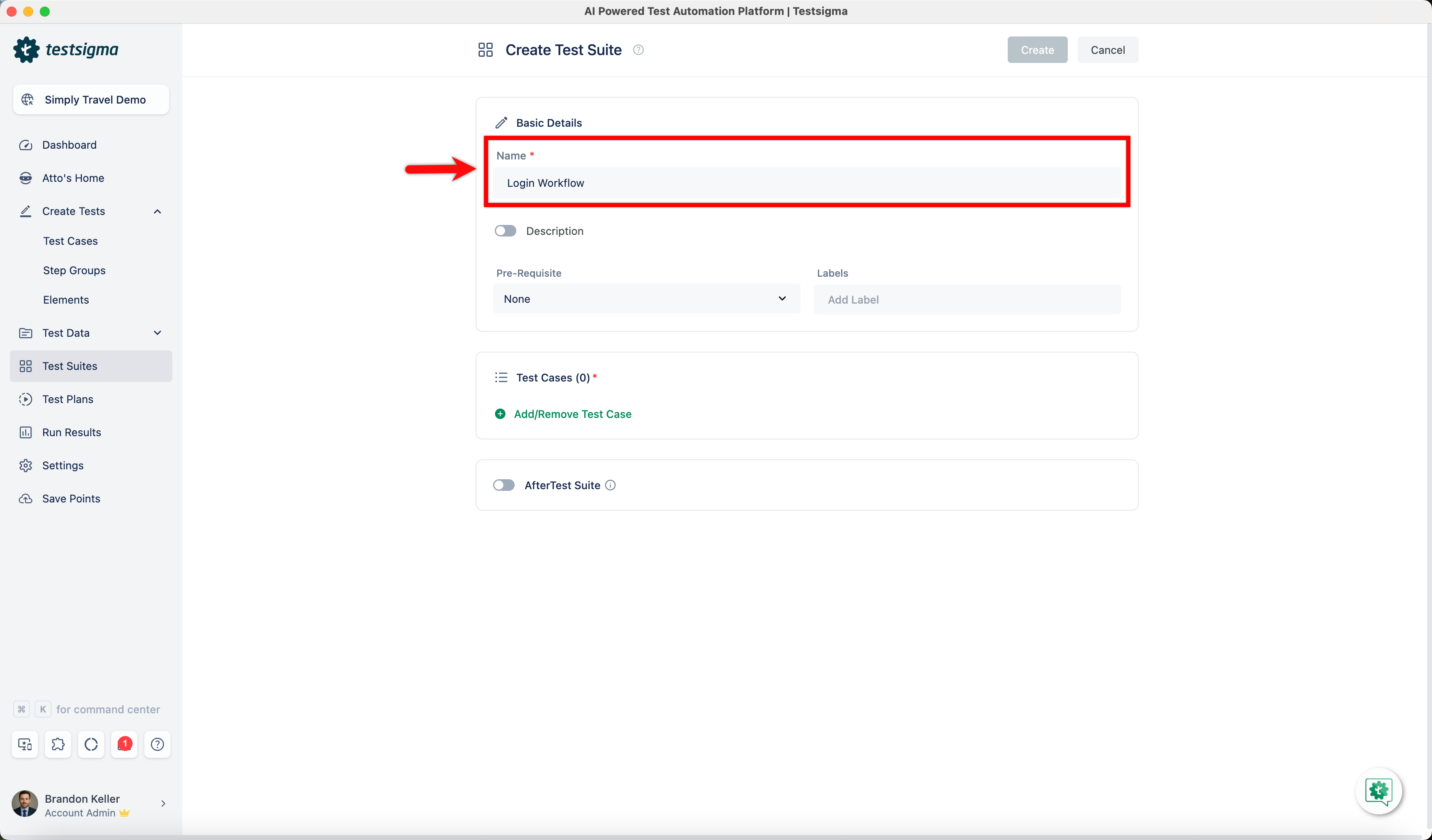Click the circular sync status icon
The width and height of the screenshot is (1432, 840).
point(91,744)
